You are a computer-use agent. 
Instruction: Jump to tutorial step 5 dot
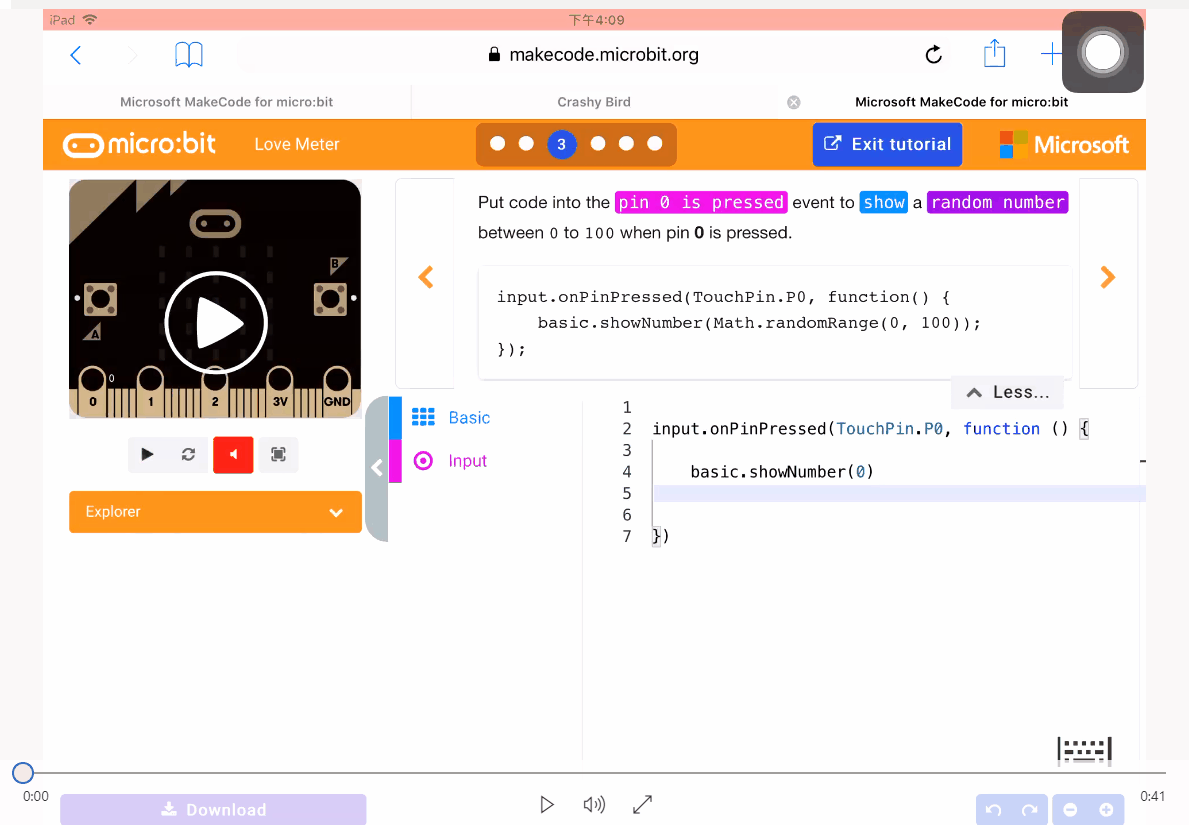pyautogui.click(x=626, y=143)
